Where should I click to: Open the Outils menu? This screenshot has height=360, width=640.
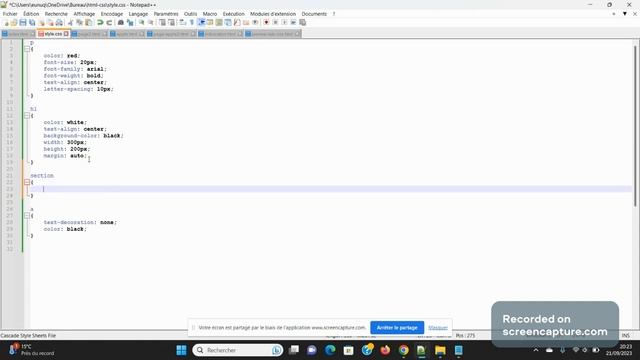[x=190, y=14]
